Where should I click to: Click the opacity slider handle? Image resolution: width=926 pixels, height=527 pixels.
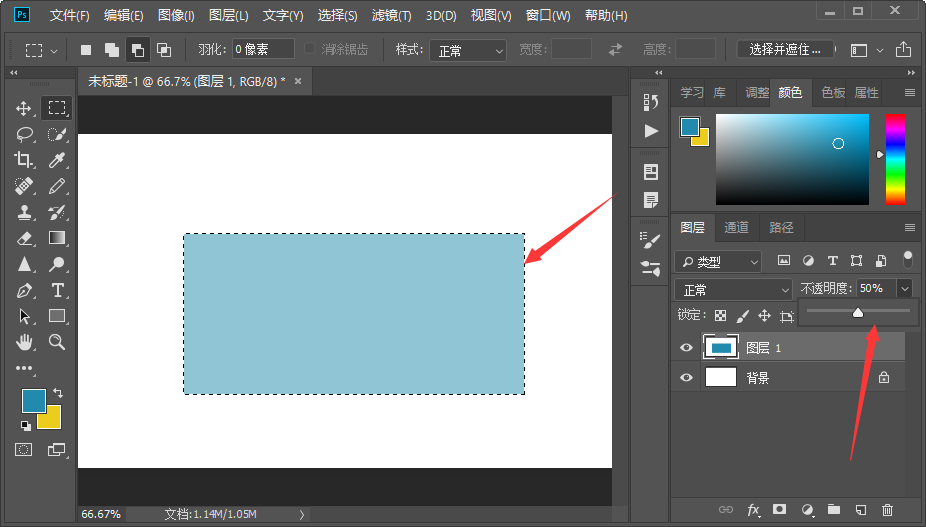[858, 313]
